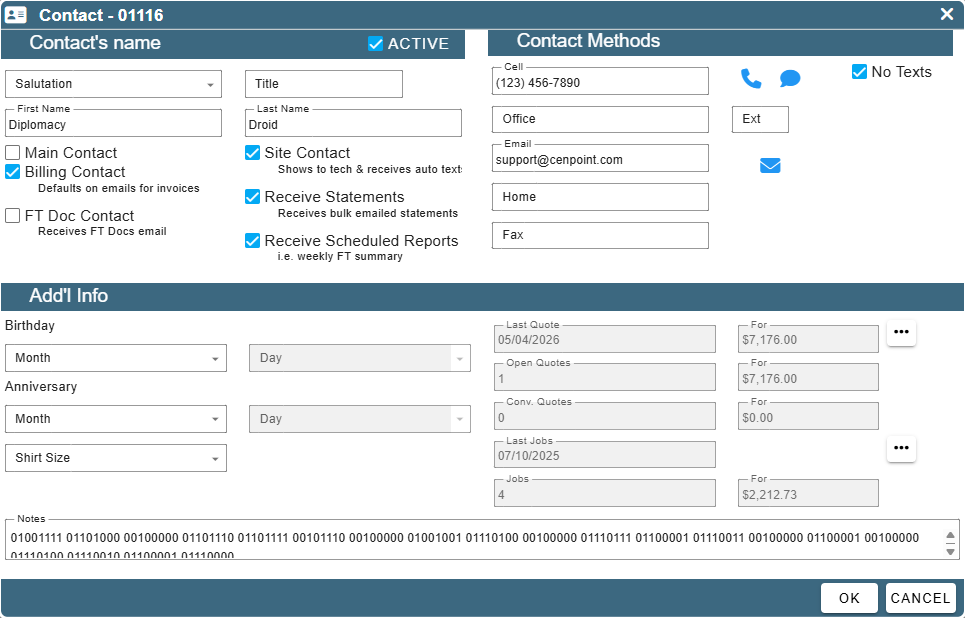Click notes scrollbar down arrow
965x618 pixels.
[950, 552]
